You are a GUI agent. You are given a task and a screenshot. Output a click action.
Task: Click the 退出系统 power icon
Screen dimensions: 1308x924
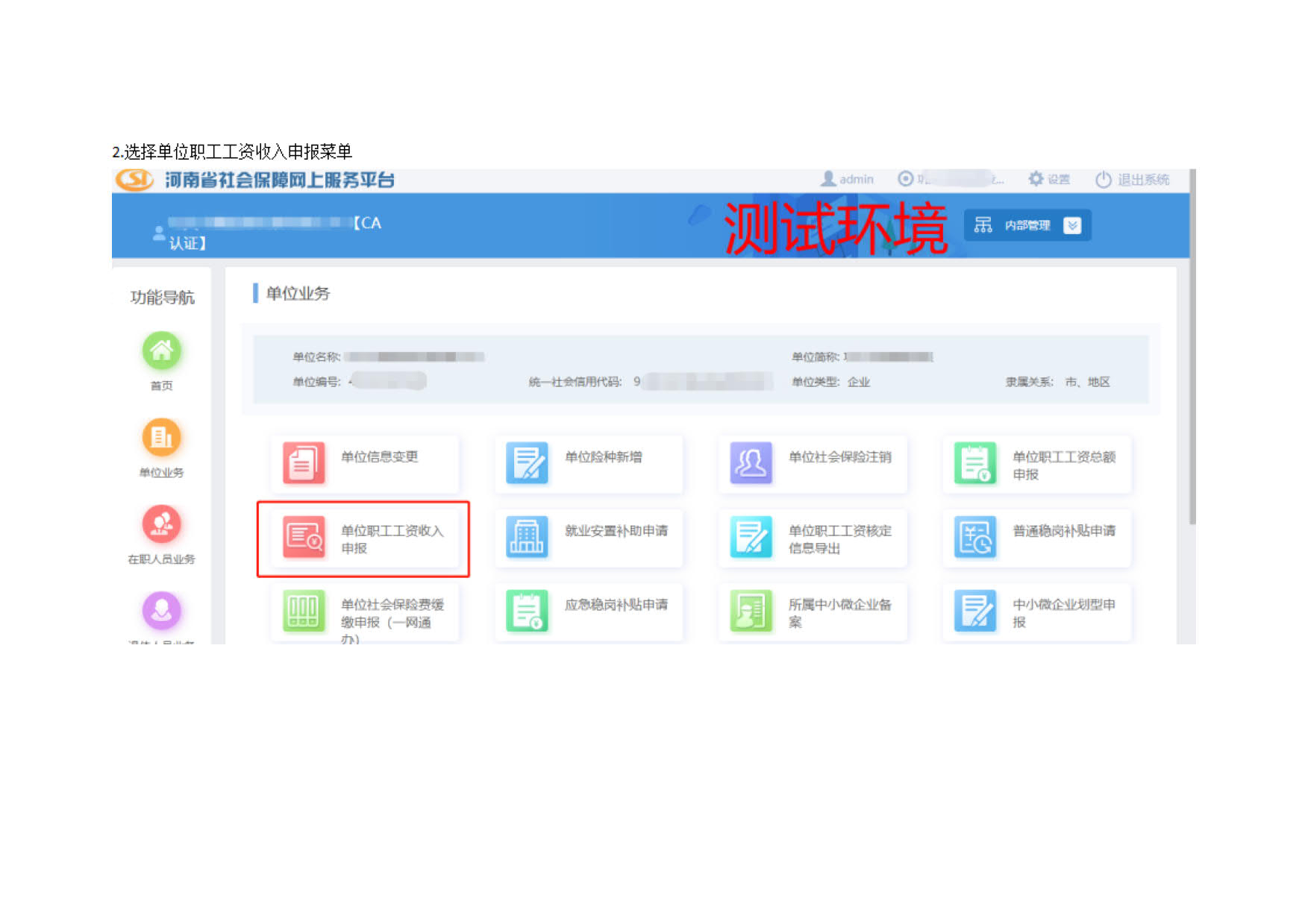pos(1104,180)
